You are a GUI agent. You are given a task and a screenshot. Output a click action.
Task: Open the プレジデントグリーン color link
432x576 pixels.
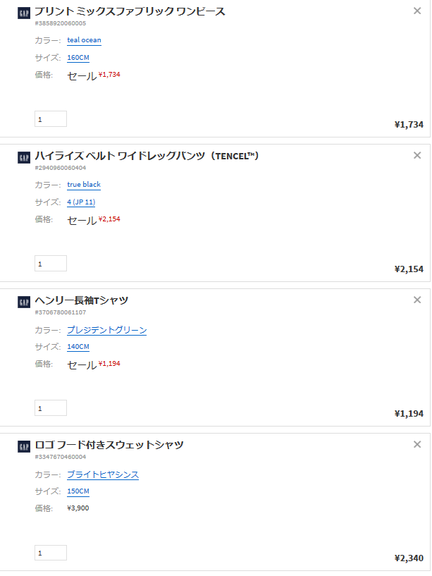(x=107, y=330)
